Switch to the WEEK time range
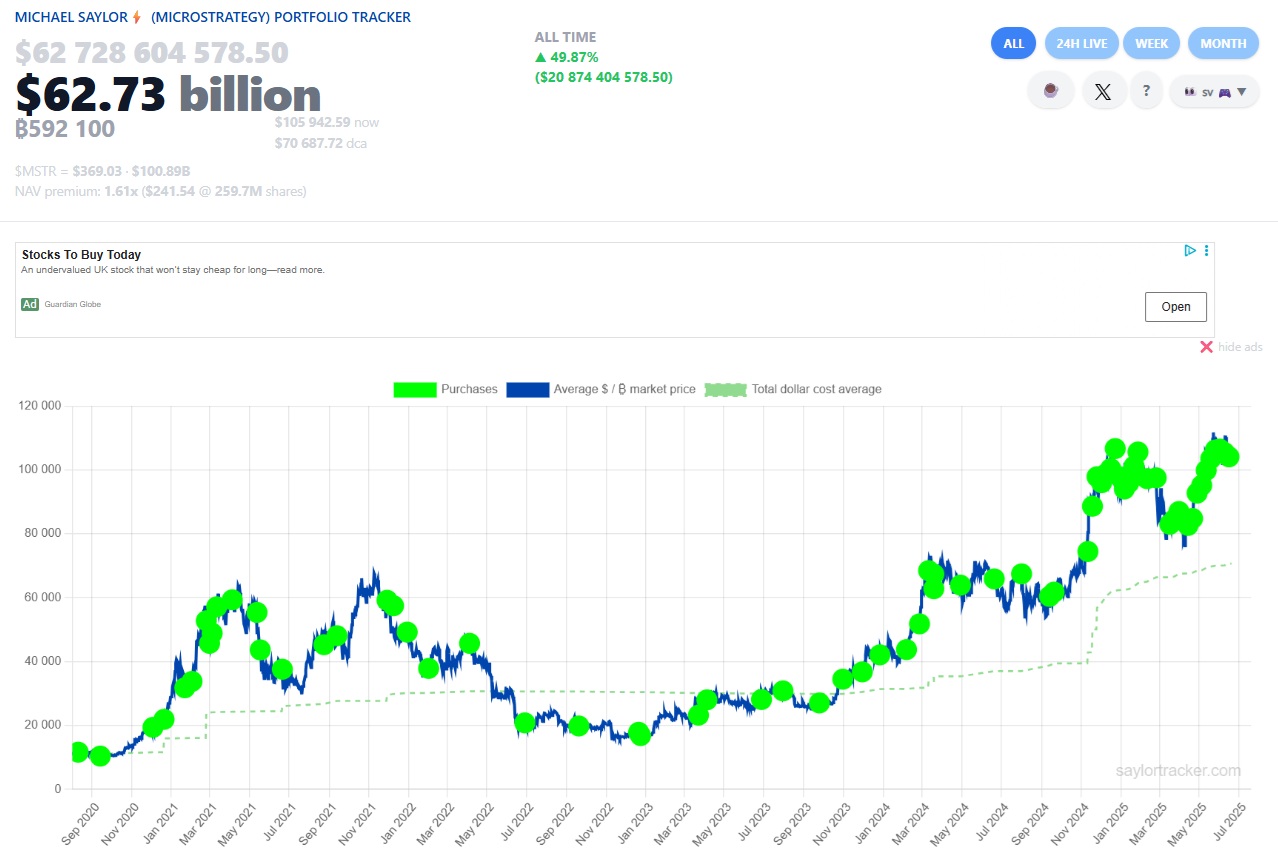 tap(1152, 43)
